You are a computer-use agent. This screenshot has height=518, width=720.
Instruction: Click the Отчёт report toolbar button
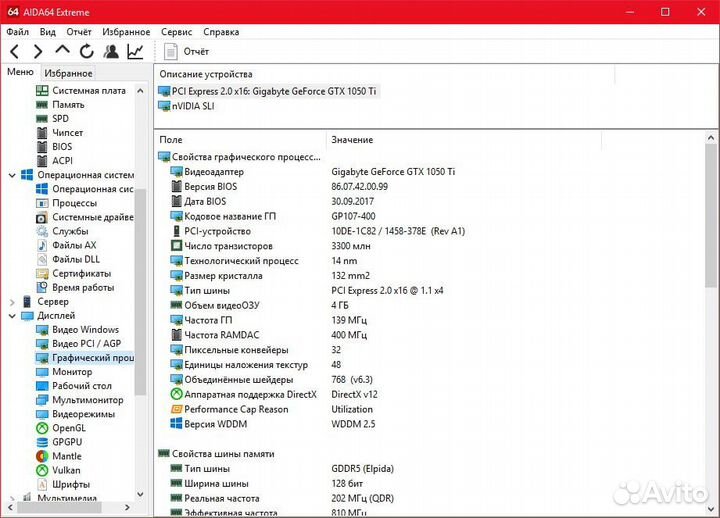186,51
